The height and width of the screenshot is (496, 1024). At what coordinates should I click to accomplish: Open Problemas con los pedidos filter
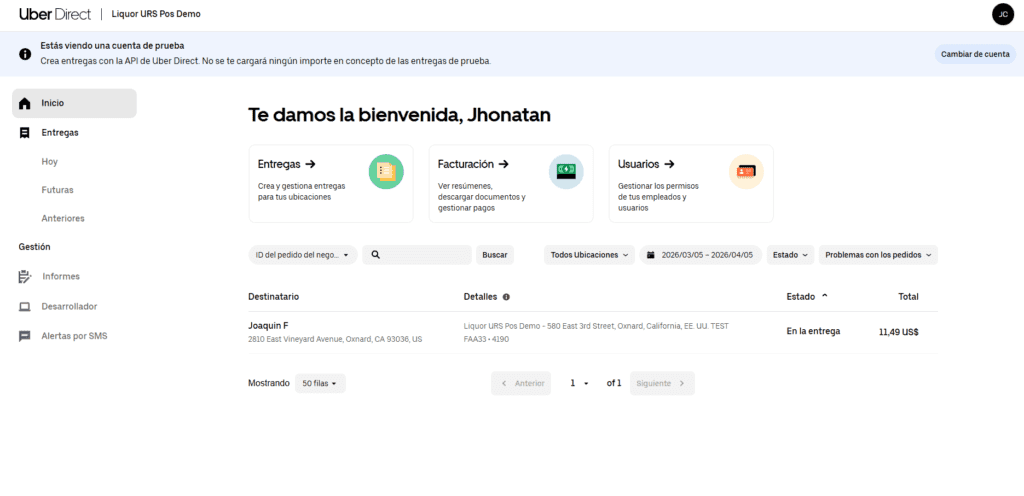pos(878,255)
